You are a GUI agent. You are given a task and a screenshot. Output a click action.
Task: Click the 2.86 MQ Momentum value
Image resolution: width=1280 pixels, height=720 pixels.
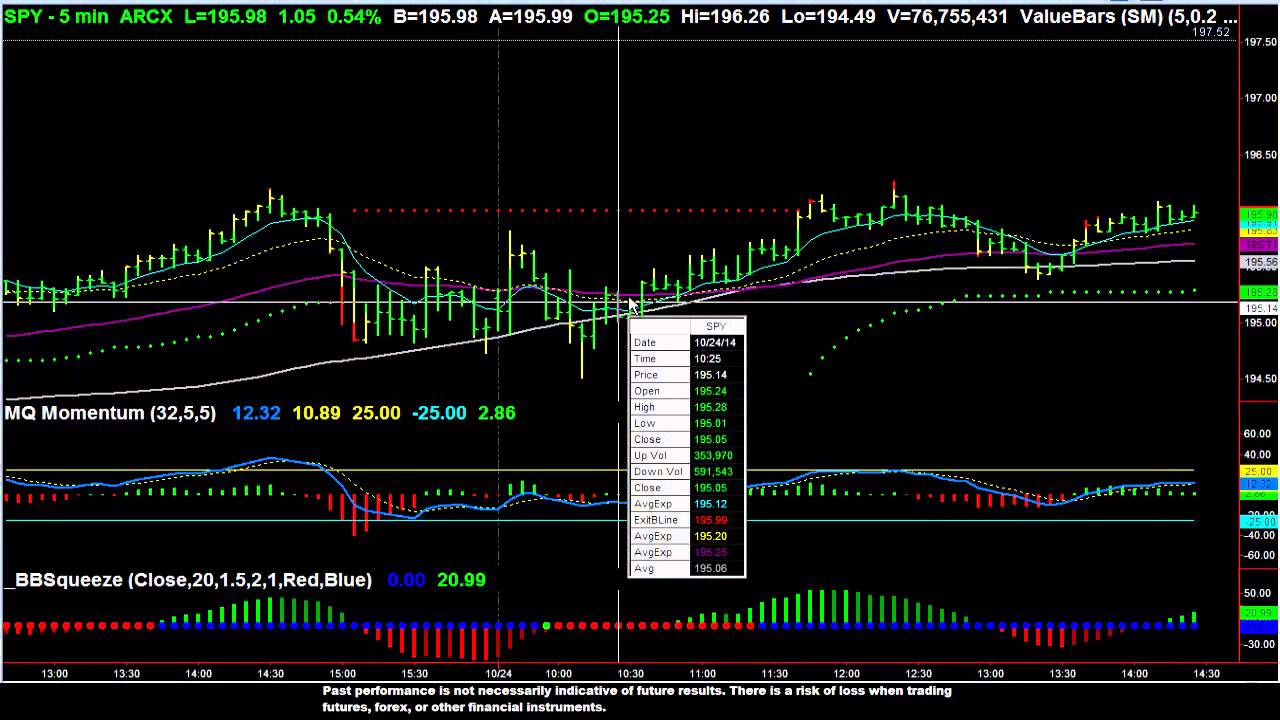coord(497,412)
